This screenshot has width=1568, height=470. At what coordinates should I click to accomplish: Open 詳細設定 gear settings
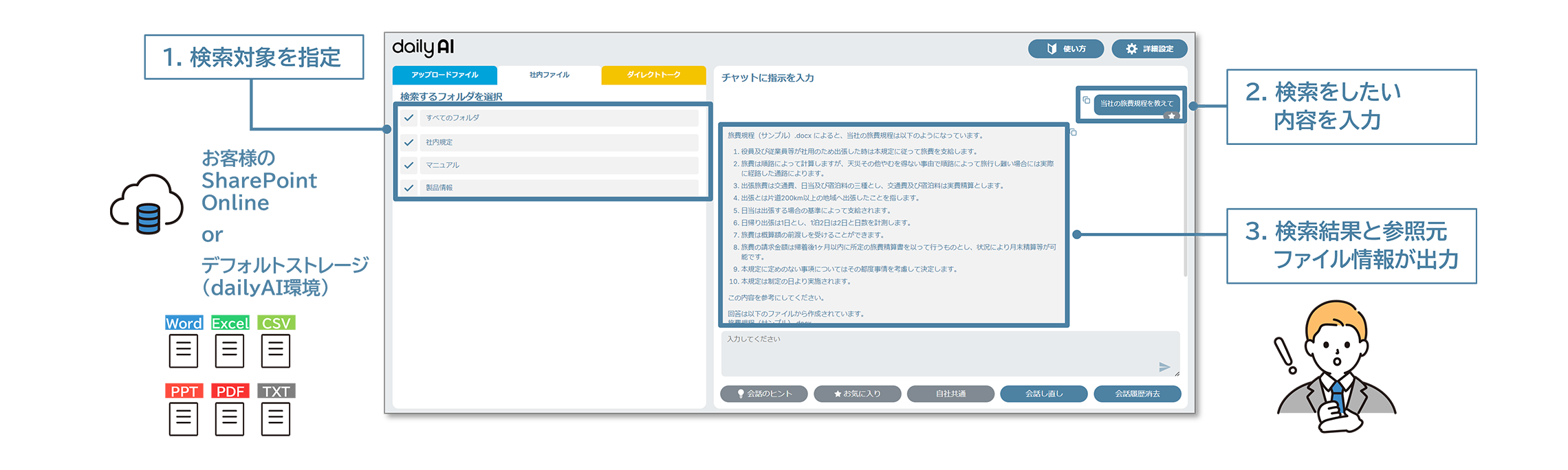[x=1149, y=49]
